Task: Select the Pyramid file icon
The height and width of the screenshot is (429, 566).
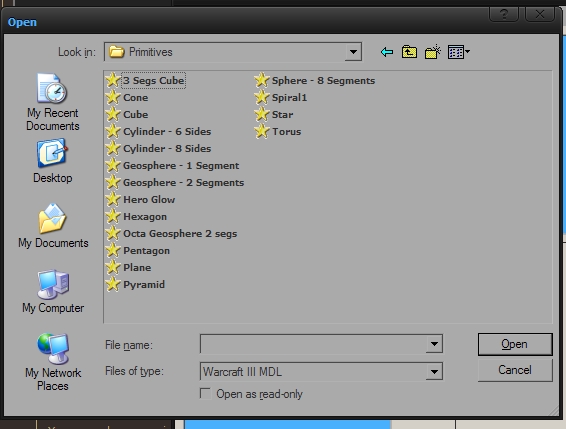Action: point(113,284)
